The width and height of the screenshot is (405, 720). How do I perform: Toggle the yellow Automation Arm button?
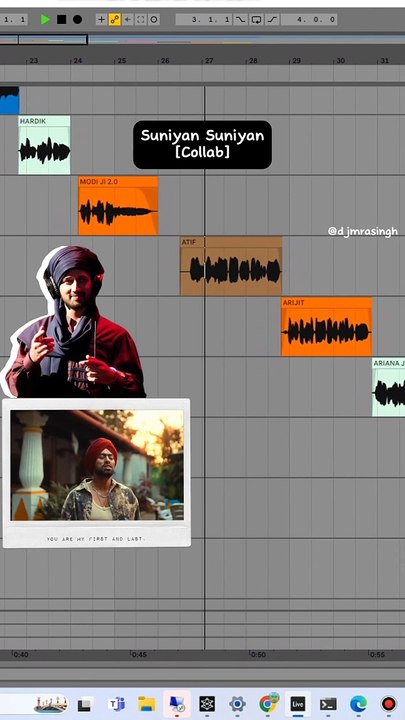pyautogui.click(x=114, y=19)
